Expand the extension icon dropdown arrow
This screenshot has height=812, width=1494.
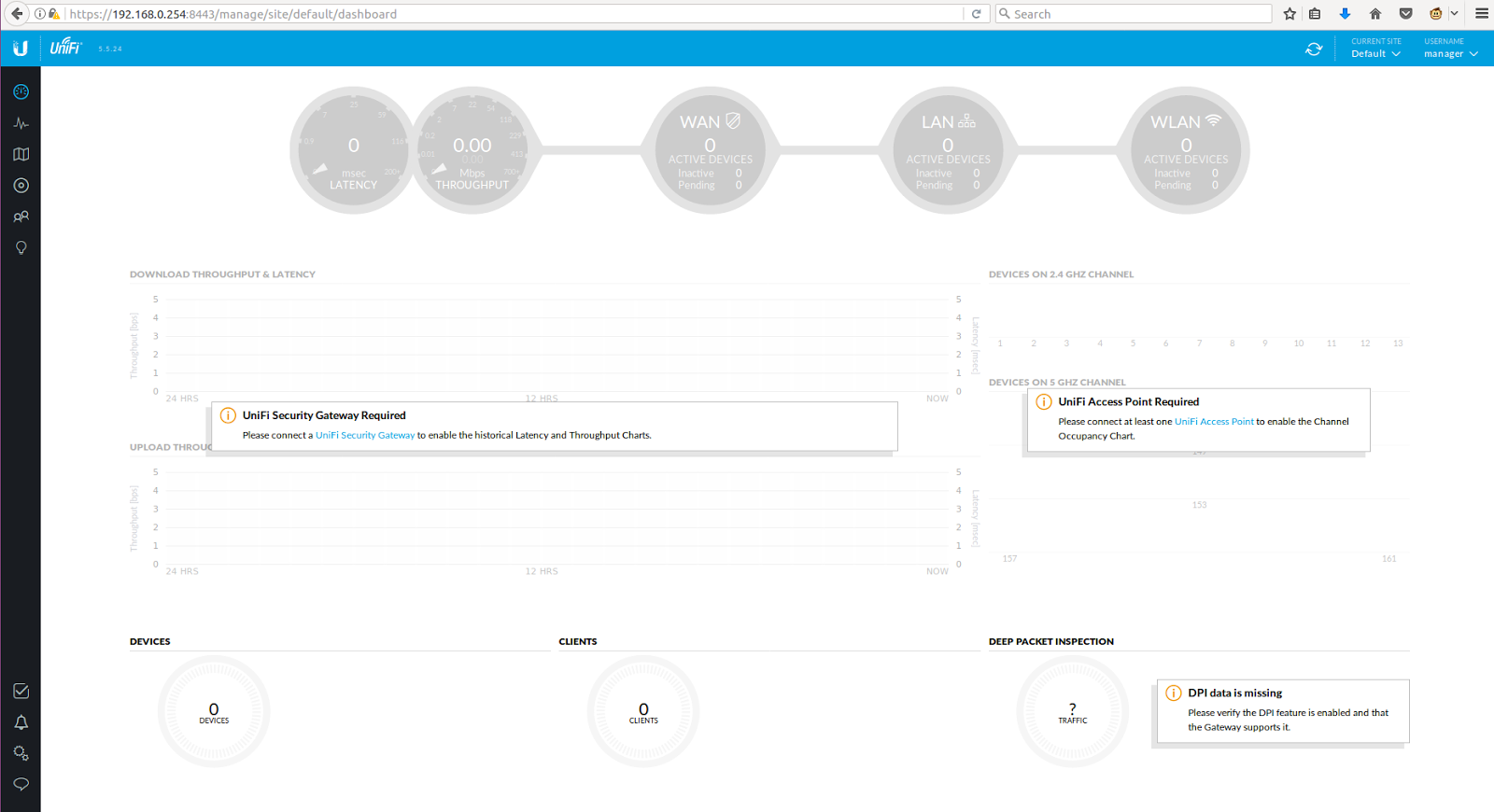coord(1454,14)
